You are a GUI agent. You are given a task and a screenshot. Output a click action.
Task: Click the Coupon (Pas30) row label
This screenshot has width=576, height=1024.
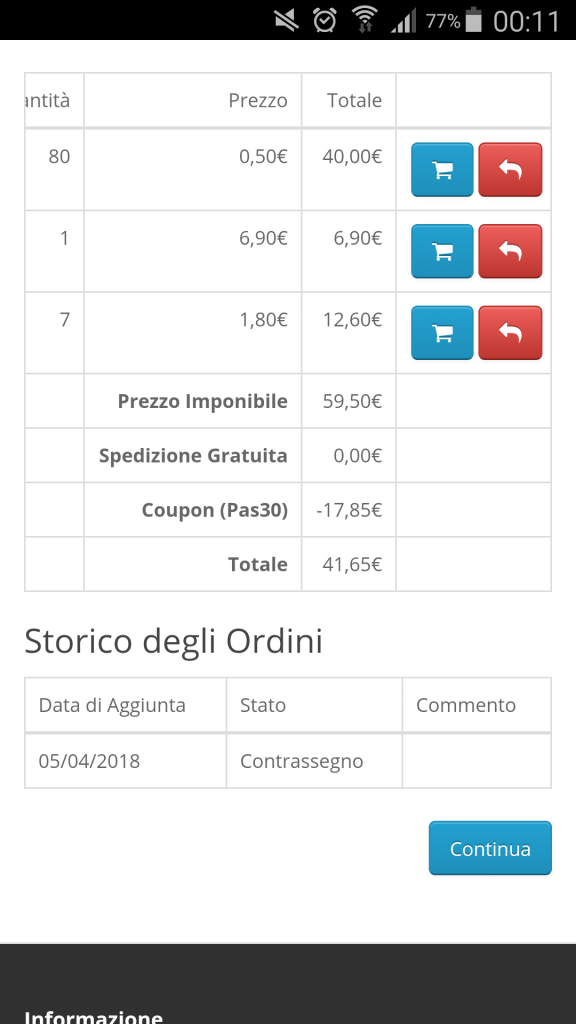point(215,510)
